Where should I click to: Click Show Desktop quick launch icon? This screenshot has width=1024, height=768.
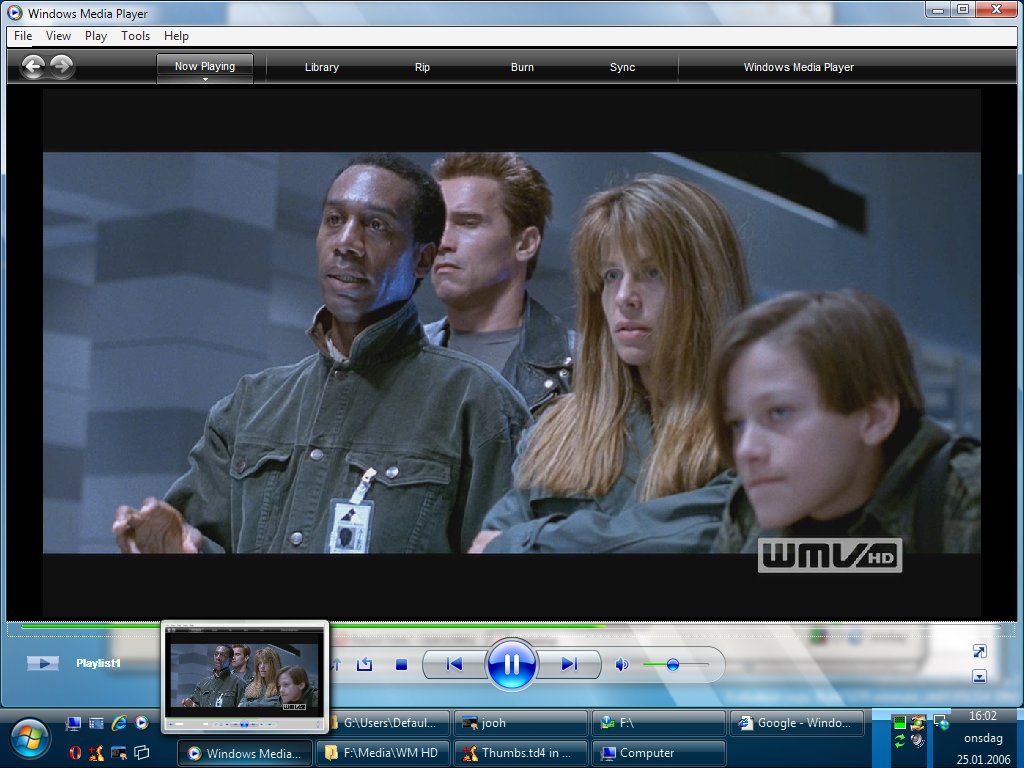point(73,723)
